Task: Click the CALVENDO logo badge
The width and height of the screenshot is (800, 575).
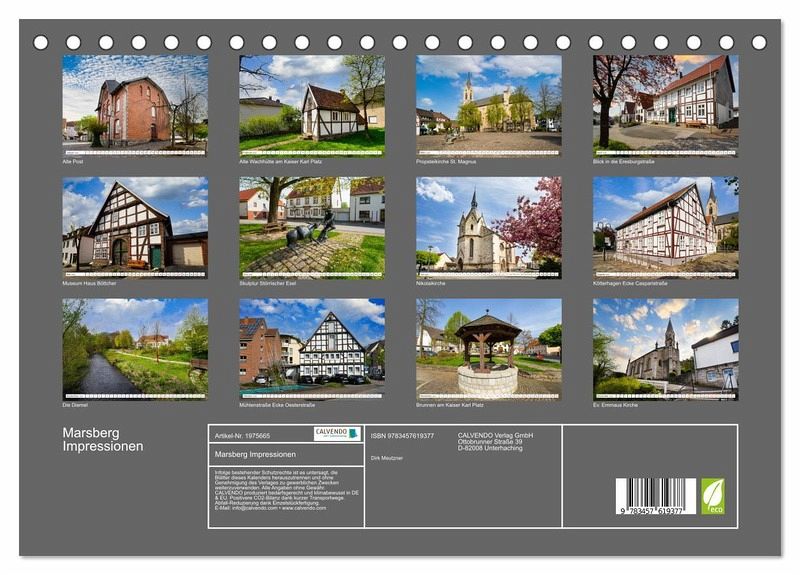Action: 336,434
